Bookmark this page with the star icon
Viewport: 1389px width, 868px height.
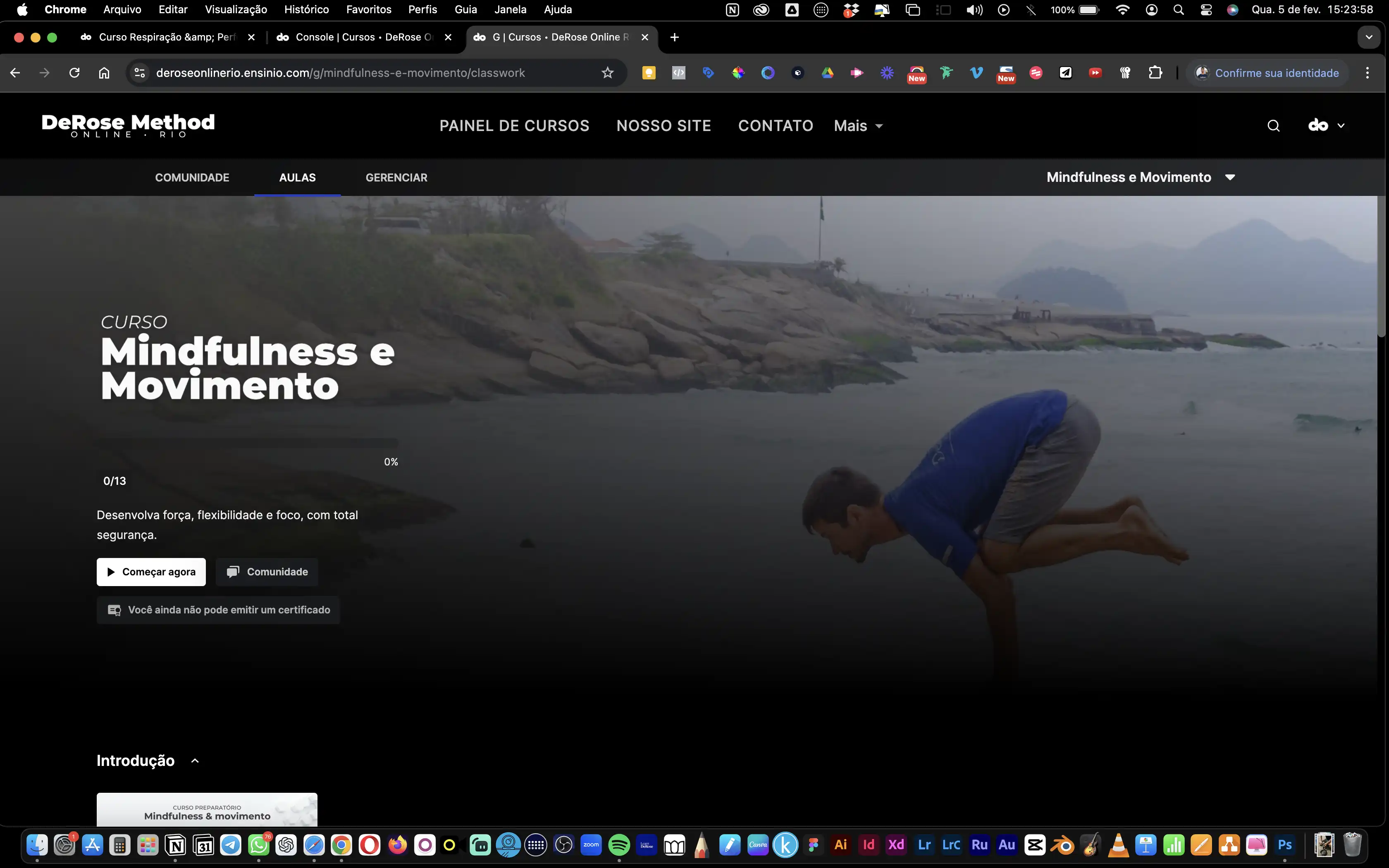pyautogui.click(x=607, y=73)
